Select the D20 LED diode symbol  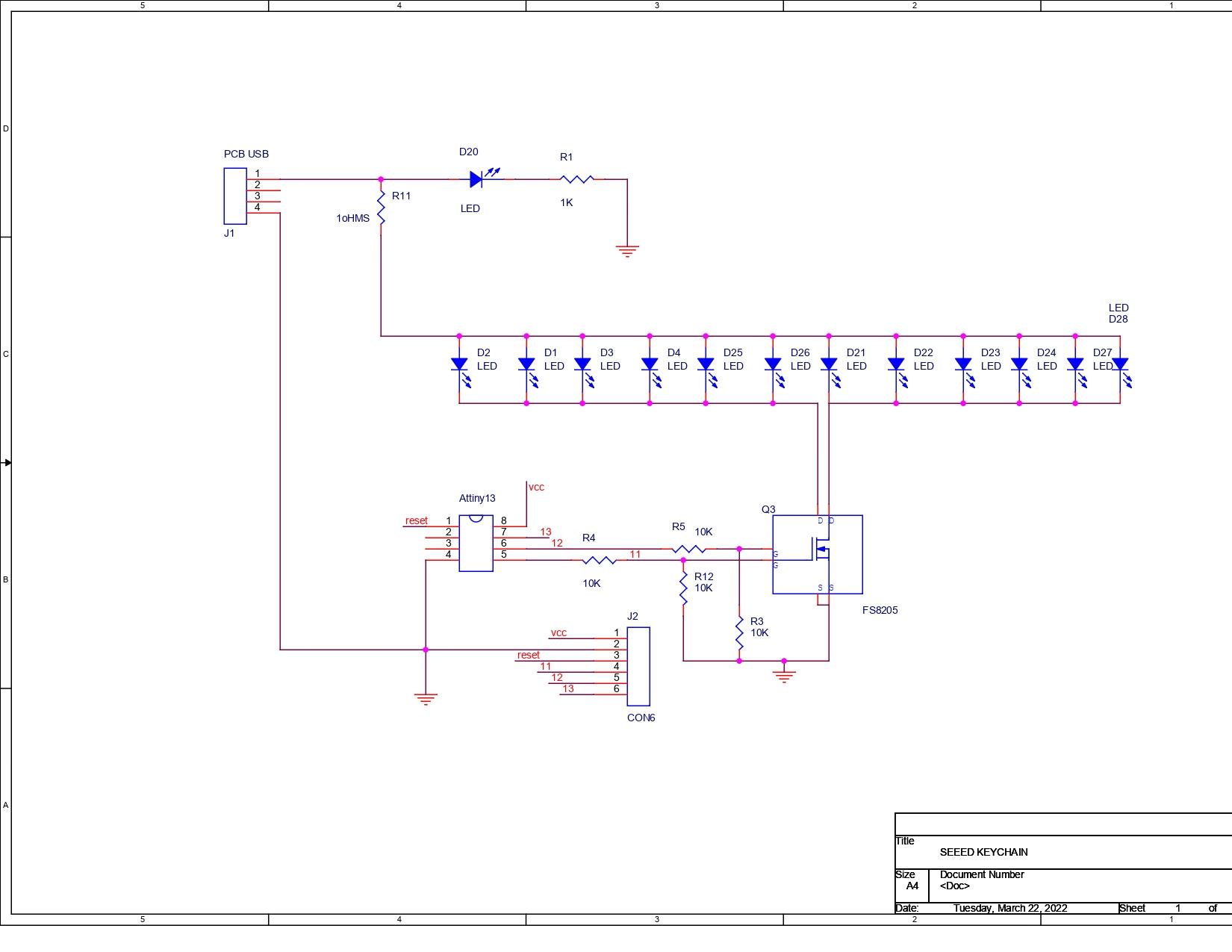[x=477, y=179]
